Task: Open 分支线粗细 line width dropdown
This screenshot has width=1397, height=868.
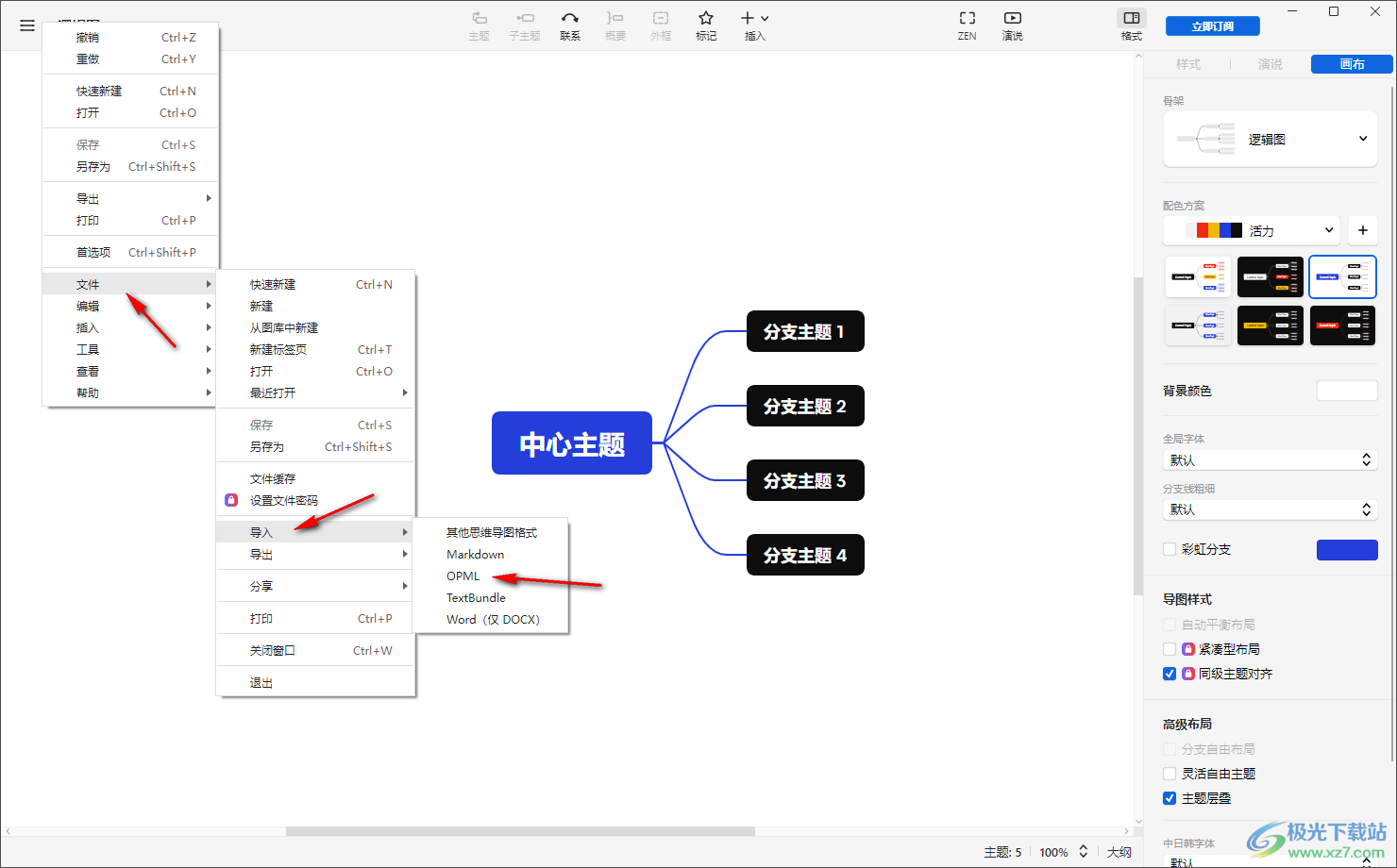Action: pyautogui.click(x=1271, y=509)
